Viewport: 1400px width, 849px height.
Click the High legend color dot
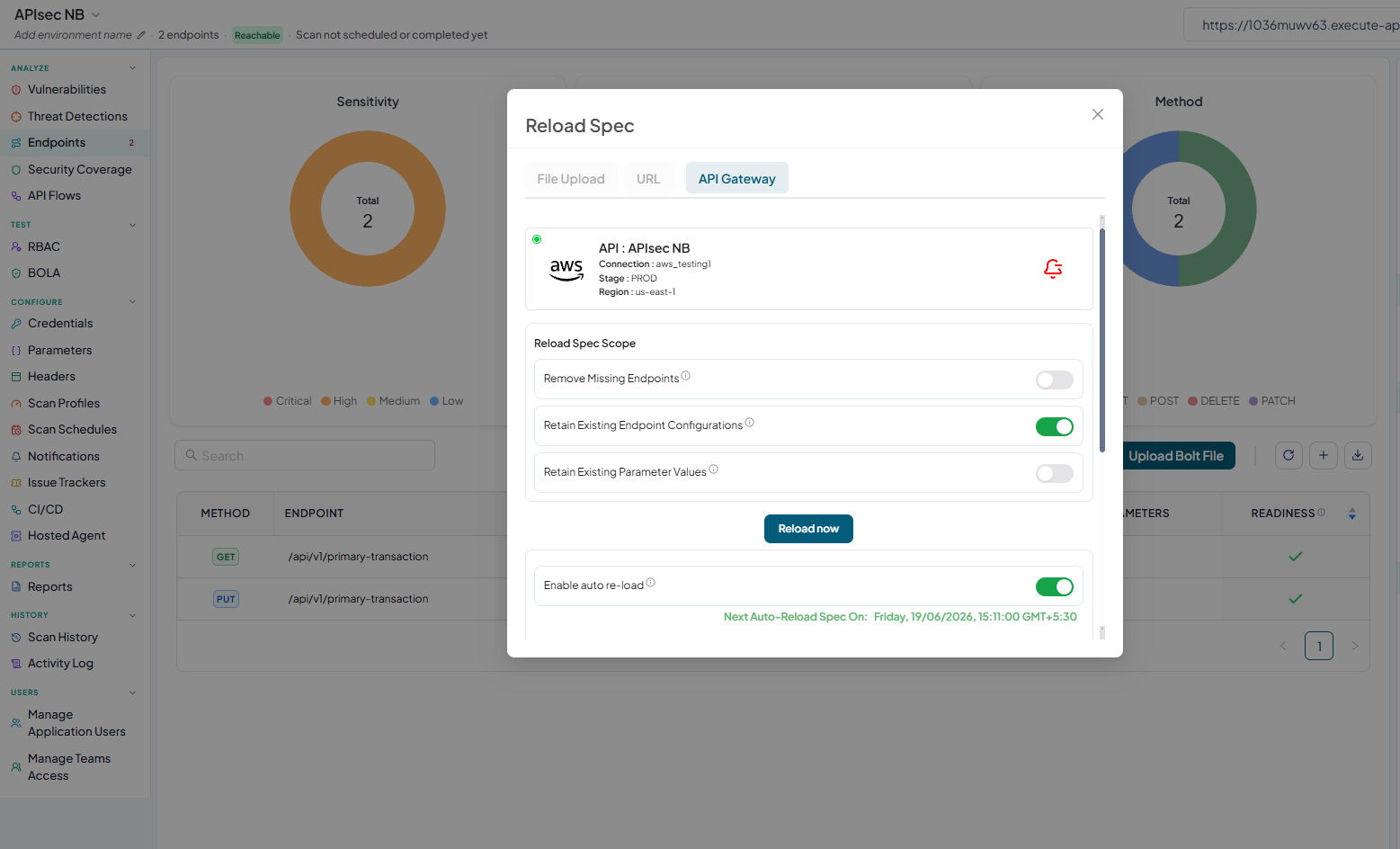[x=325, y=401]
